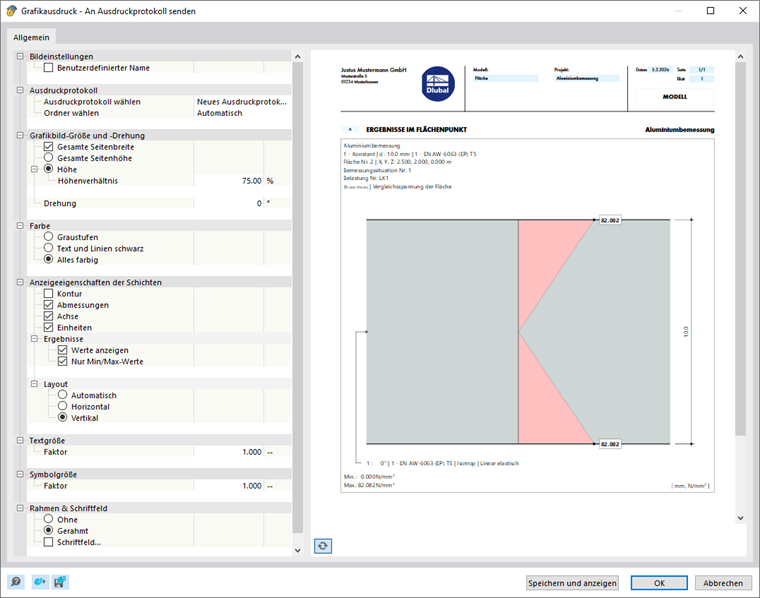Close the Grafikausdruck dialog window
This screenshot has width=760, height=598.
click(x=743, y=11)
